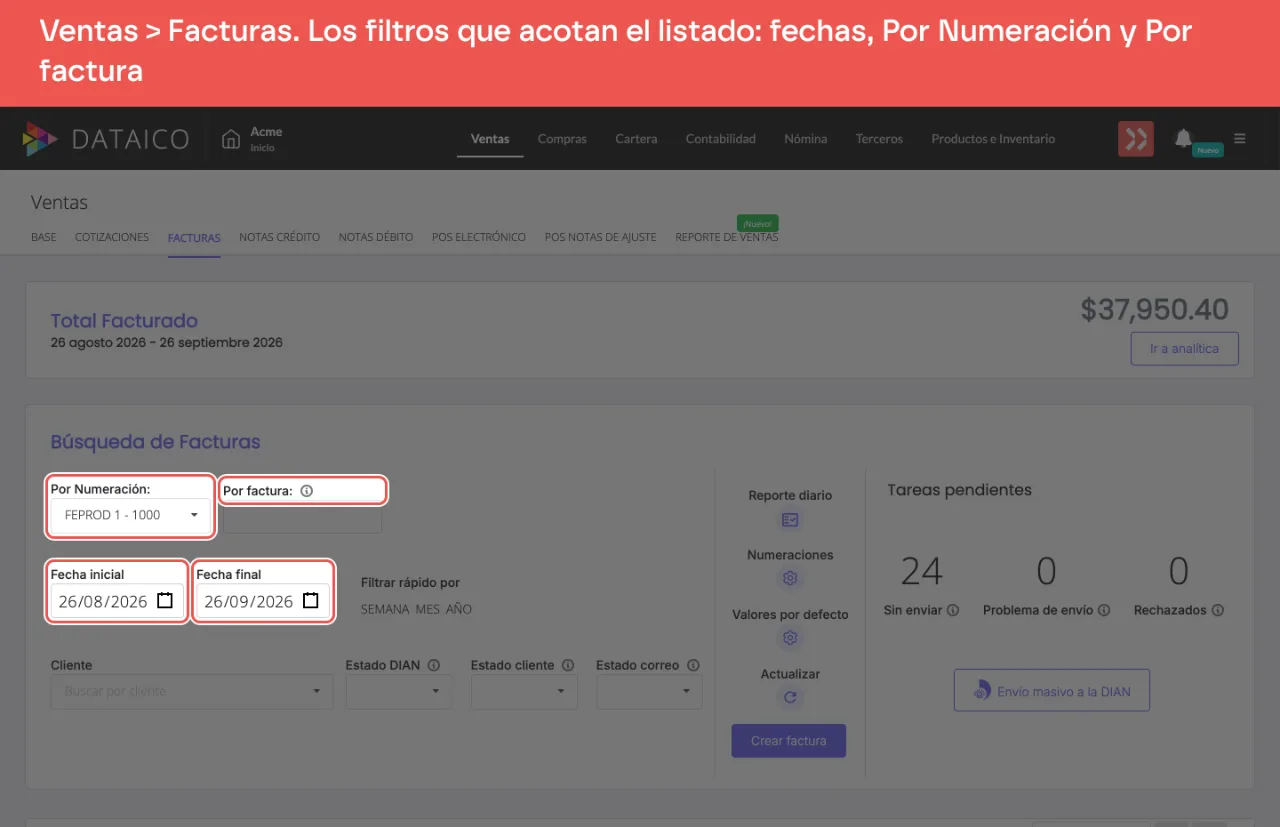This screenshot has height=827, width=1280.
Task: Switch to the Notas Crédito tab
Action: 280,238
